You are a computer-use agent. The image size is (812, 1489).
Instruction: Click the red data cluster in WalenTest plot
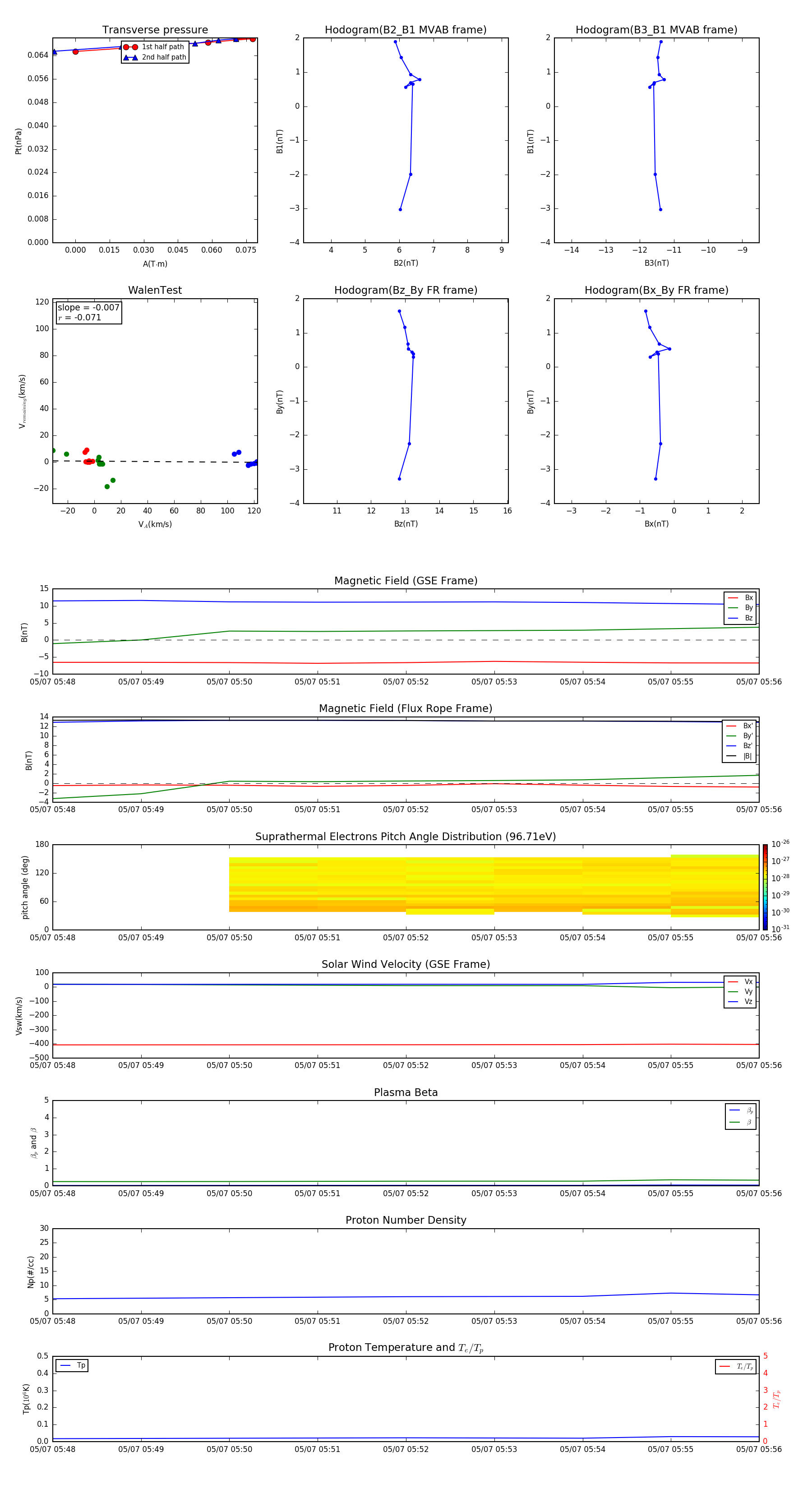[88, 457]
